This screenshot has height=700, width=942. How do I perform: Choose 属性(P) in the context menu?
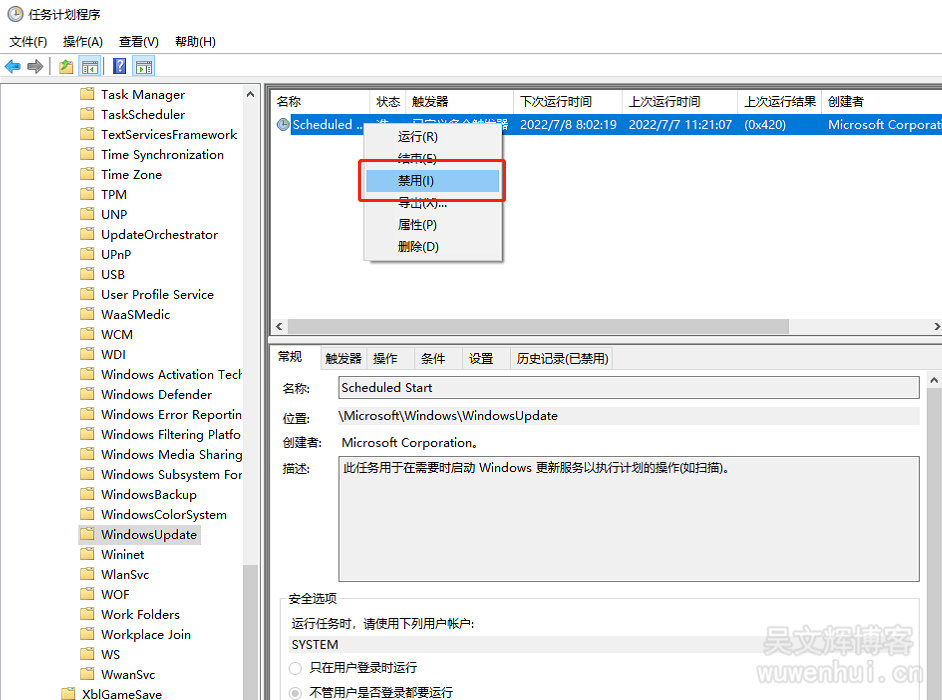pos(417,225)
